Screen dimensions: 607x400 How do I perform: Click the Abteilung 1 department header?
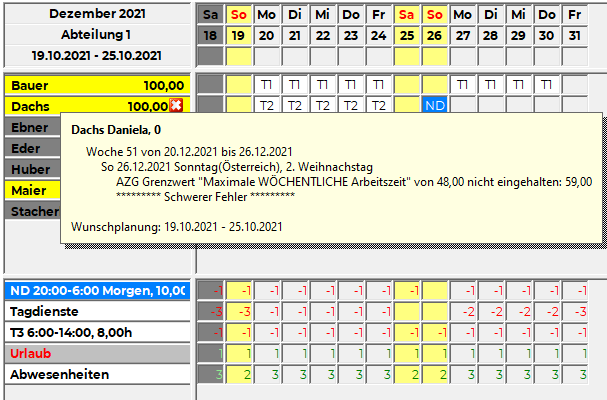click(95, 35)
